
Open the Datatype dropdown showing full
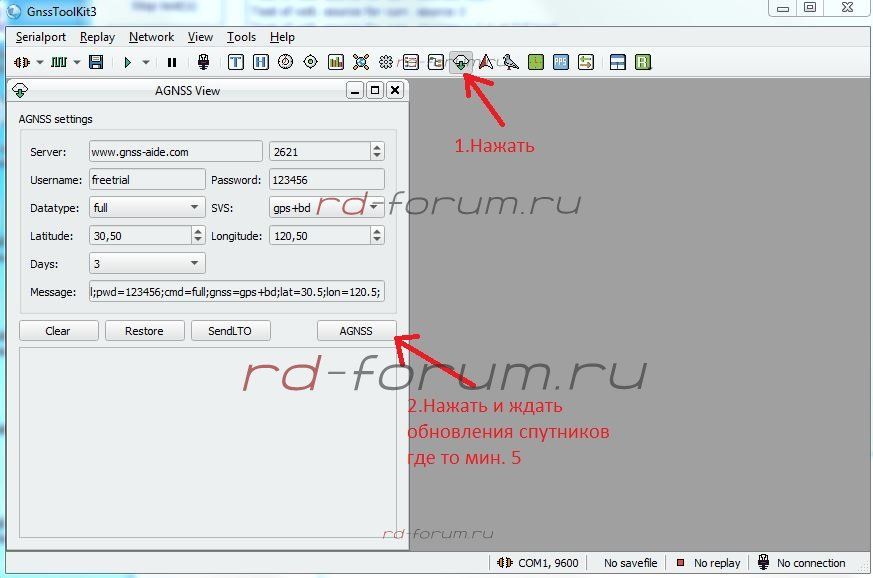click(147, 208)
